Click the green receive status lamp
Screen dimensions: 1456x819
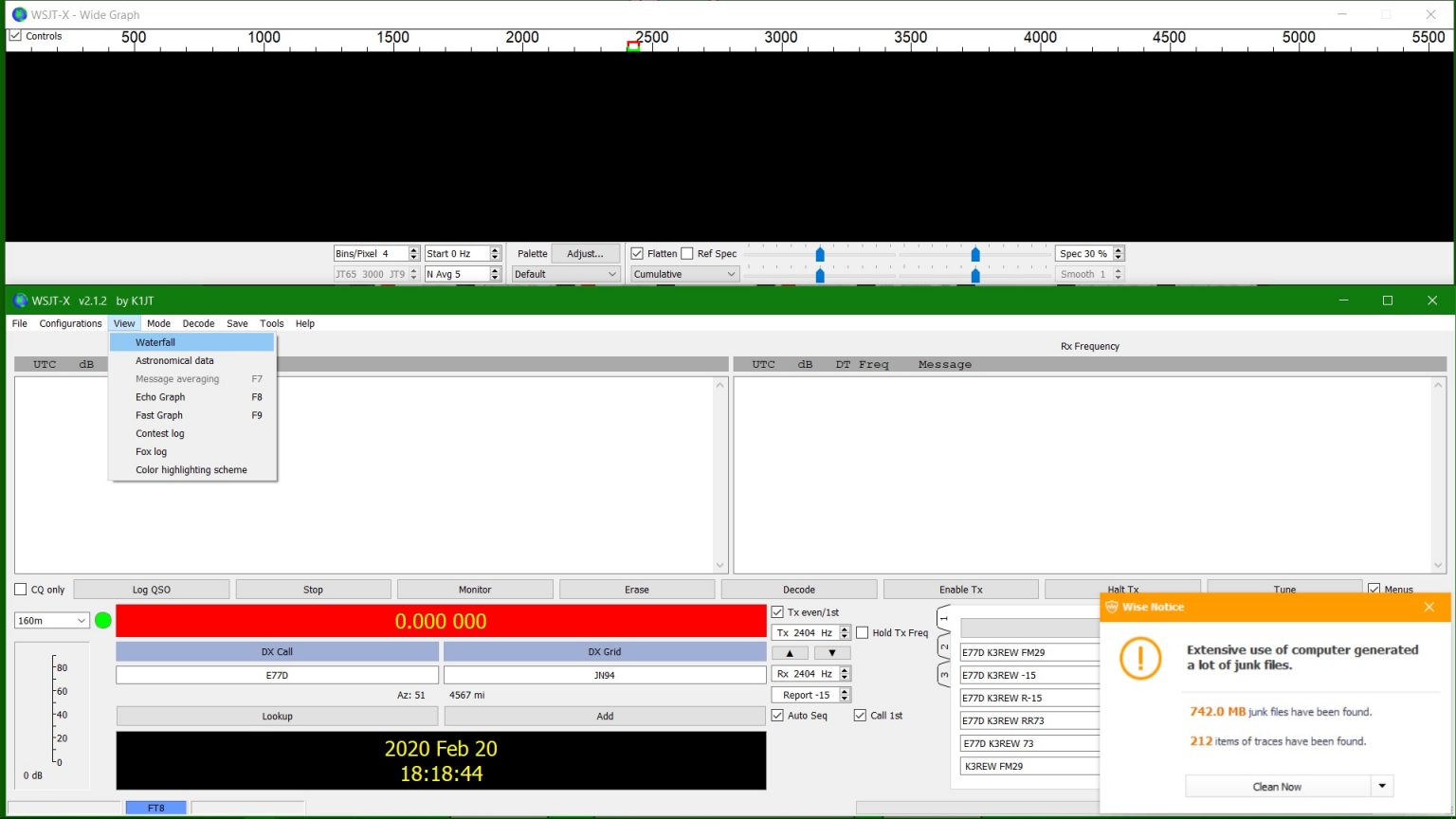102,620
